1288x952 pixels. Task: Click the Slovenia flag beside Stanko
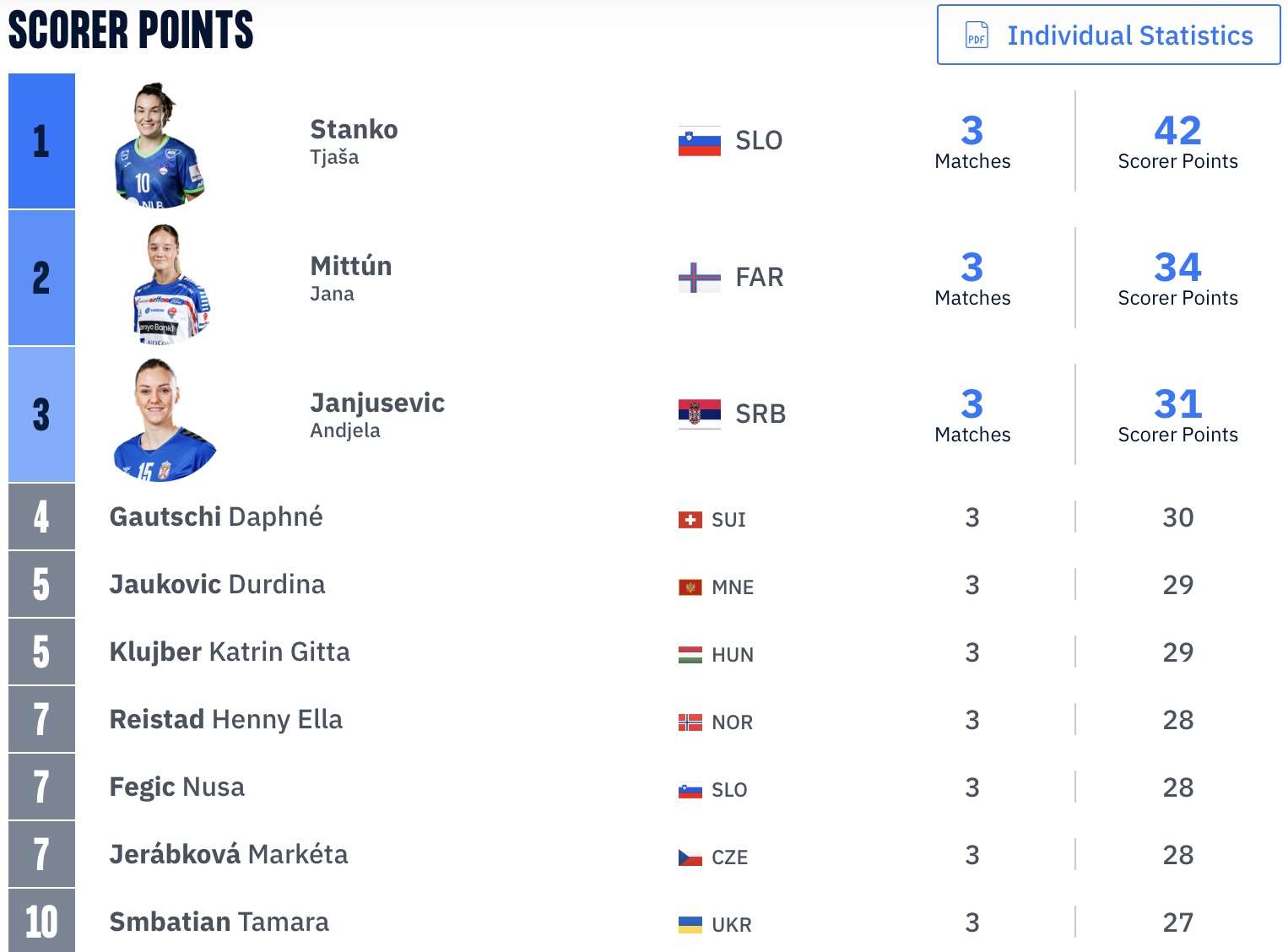(x=700, y=141)
